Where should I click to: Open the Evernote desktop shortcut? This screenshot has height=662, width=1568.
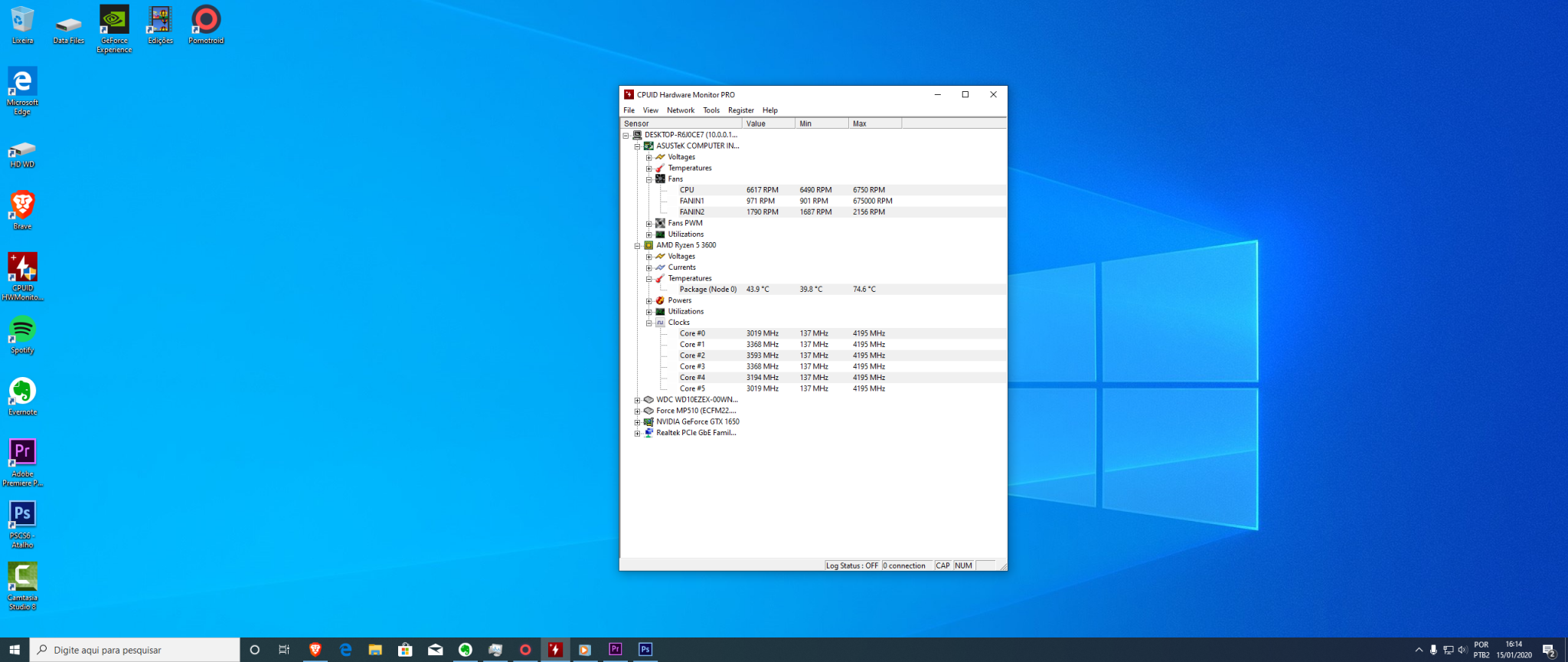[22, 397]
